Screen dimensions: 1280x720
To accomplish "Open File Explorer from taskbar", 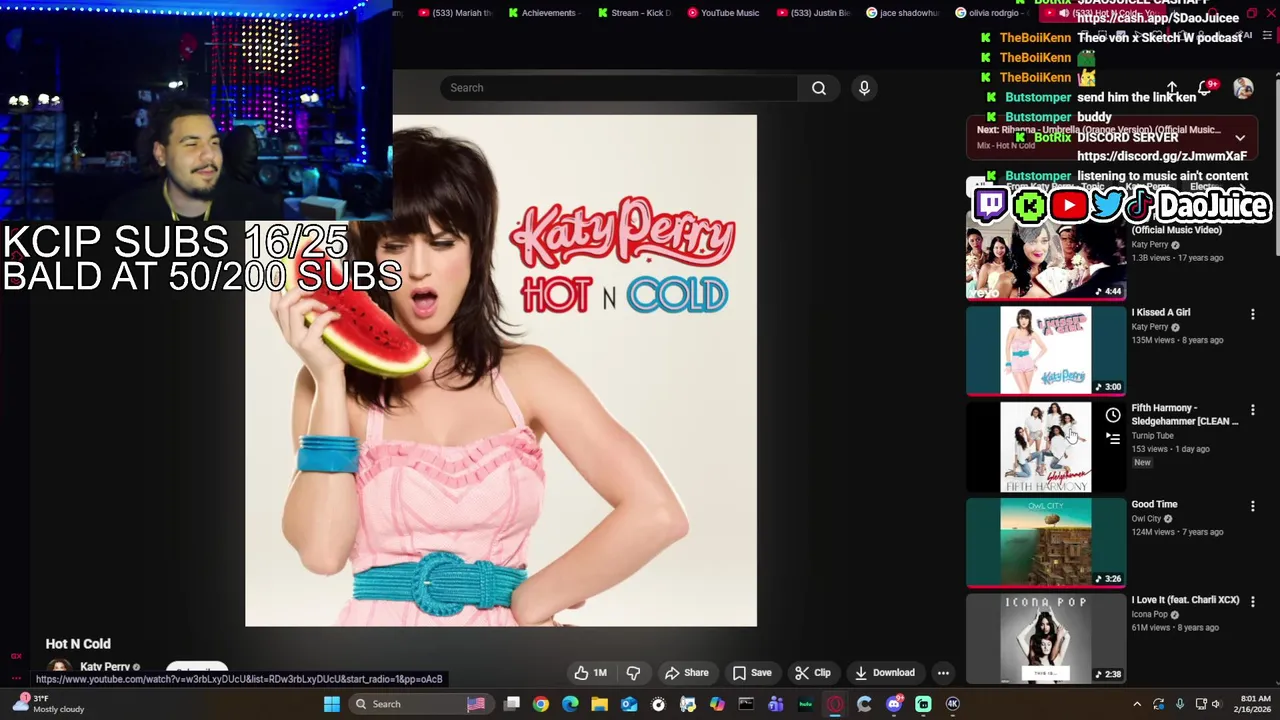I will pos(600,704).
